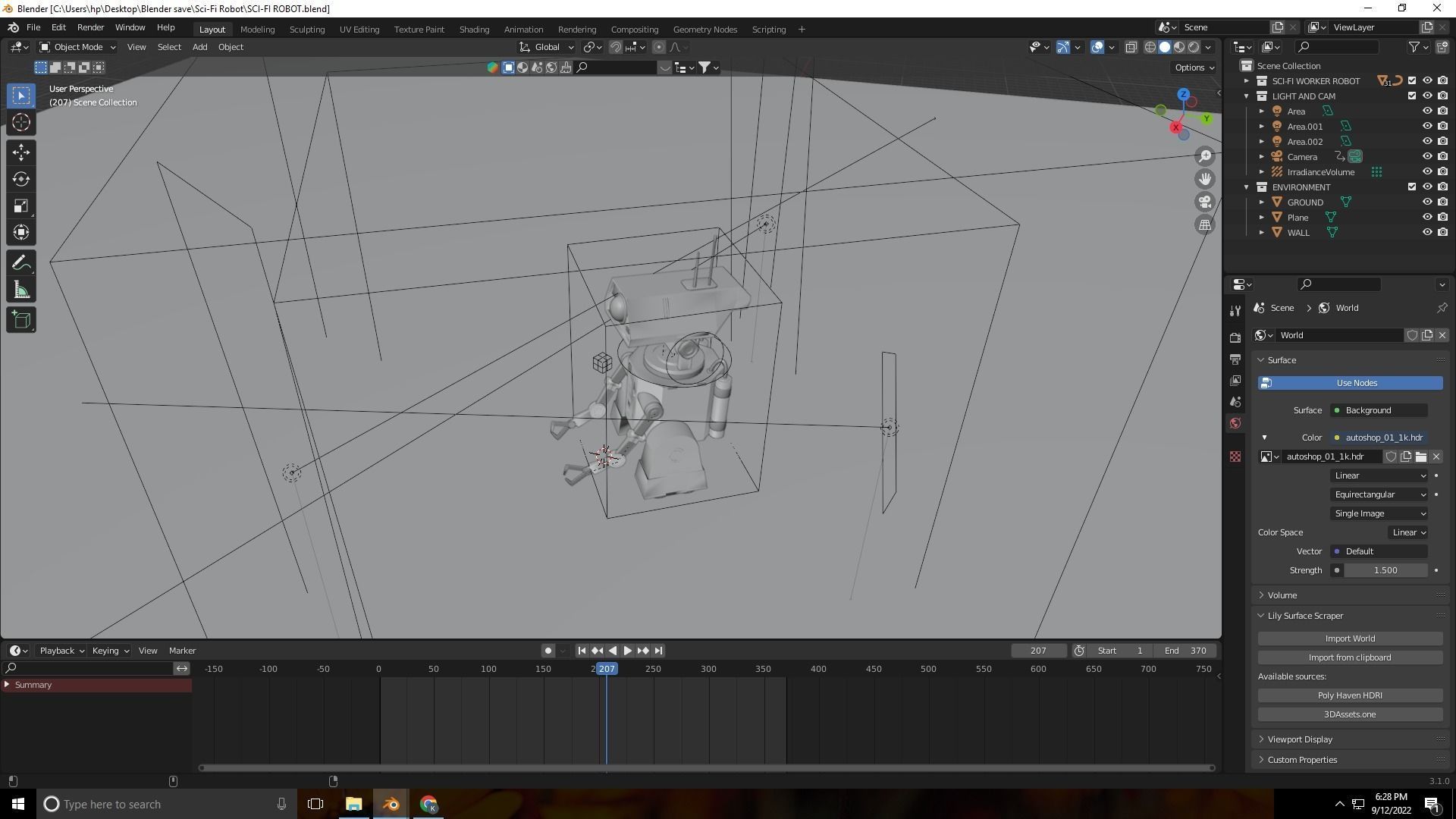Click the Strength value slider
This screenshot has width=1456, height=819.
click(x=1385, y=570)
